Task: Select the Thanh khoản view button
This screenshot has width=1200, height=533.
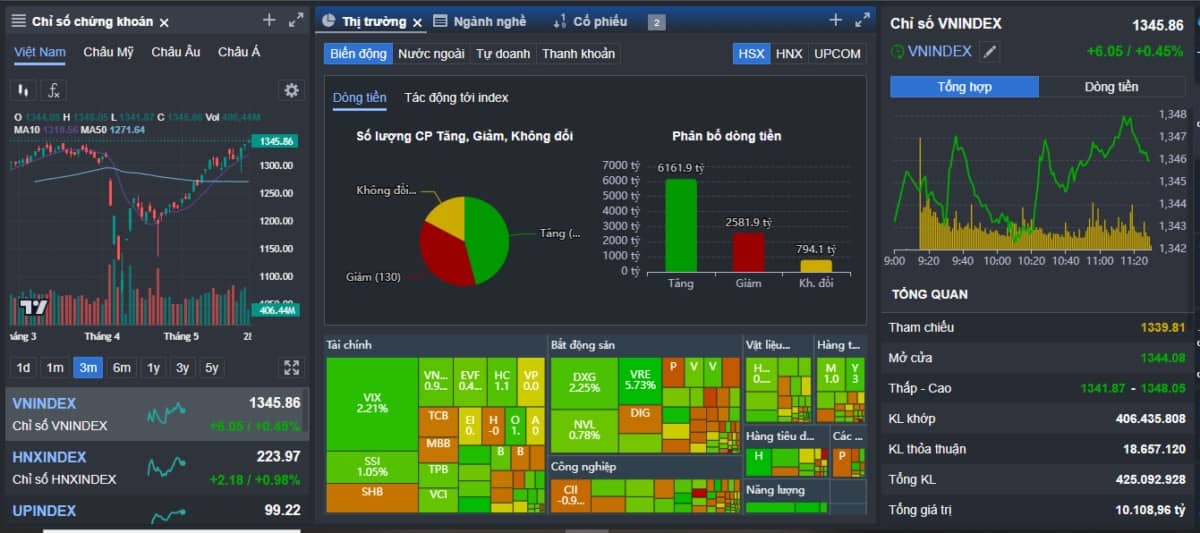Action: tap(578, 54)
